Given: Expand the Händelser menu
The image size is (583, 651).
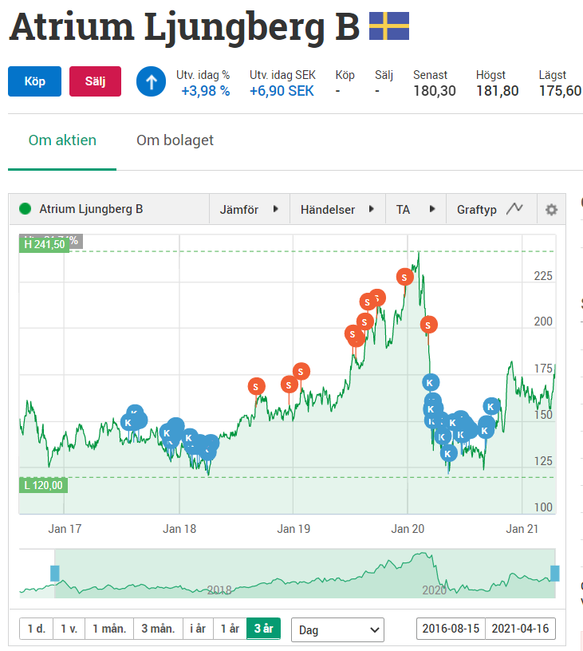Looking at the screenshot, I should coord(338,209).
